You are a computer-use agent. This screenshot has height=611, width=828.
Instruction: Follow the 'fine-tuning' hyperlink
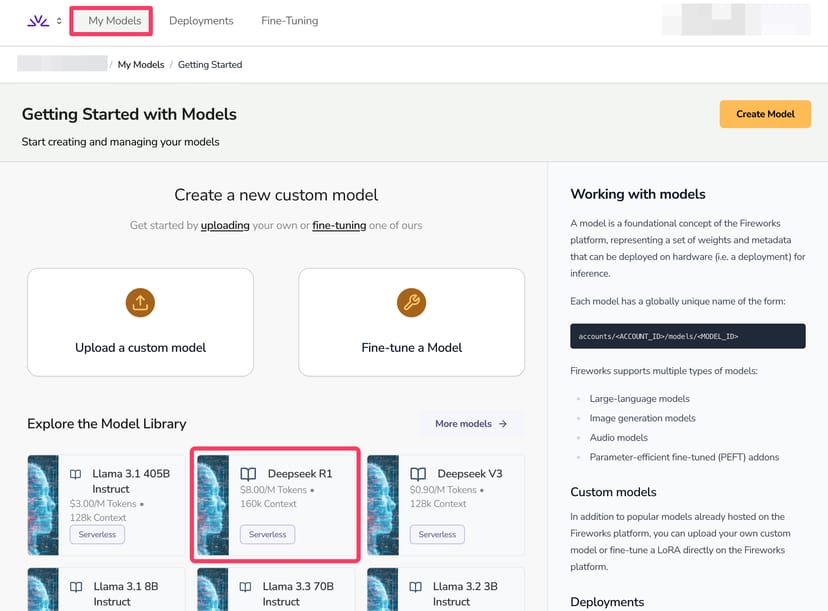(339, 225)
